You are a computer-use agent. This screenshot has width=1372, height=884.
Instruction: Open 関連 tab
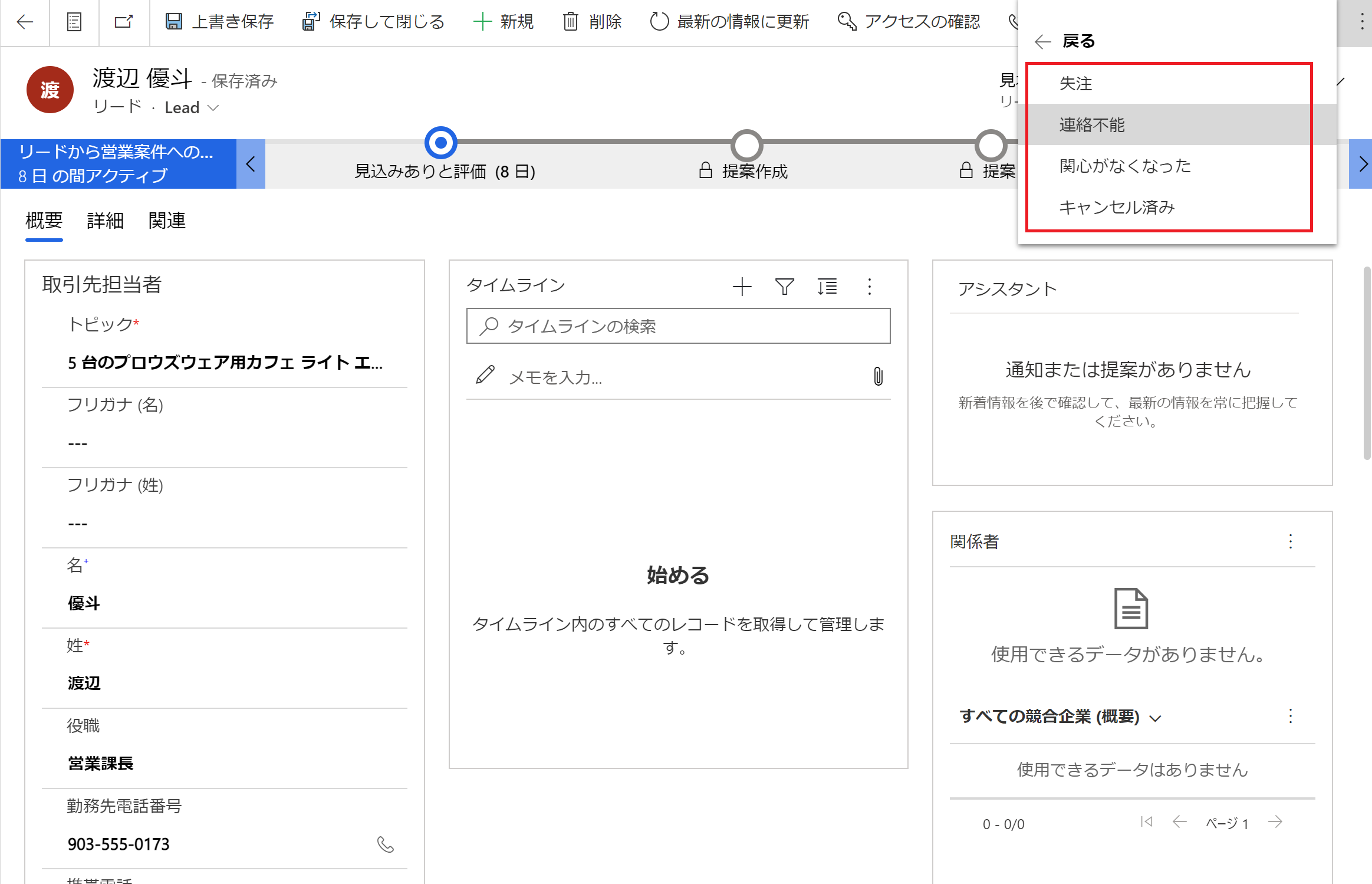(x=167, y=221)
